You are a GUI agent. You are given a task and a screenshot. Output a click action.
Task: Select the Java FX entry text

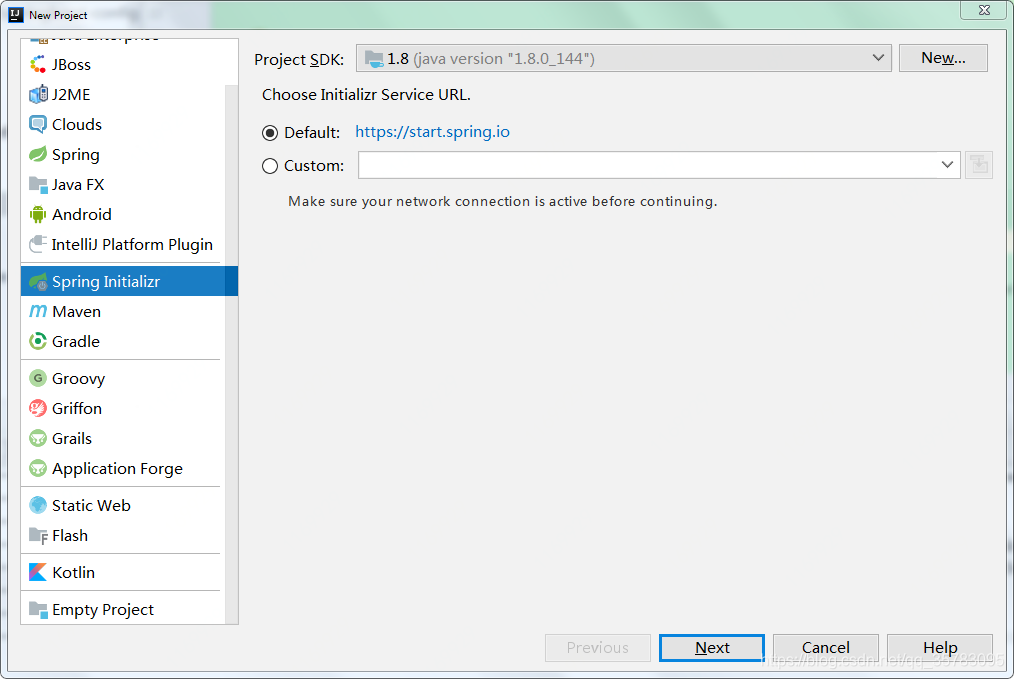78,185
